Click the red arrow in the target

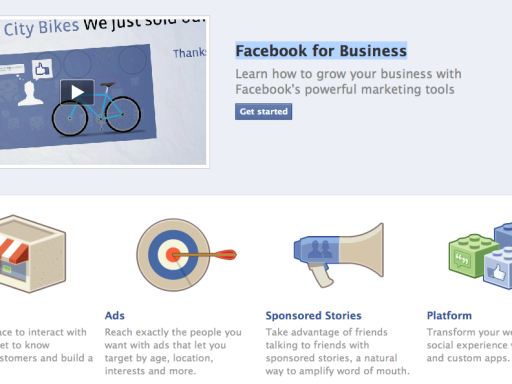(x=204, y=255)
